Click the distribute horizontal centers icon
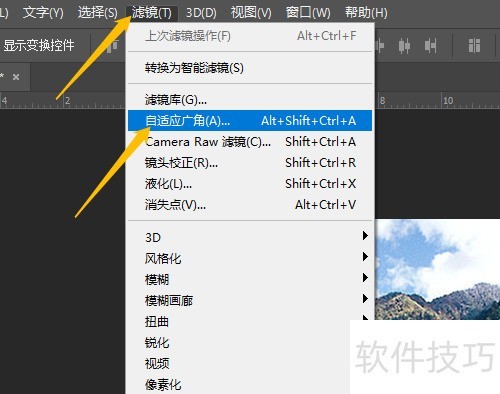This screenshot has width=500, height=394. coord(404,46)
